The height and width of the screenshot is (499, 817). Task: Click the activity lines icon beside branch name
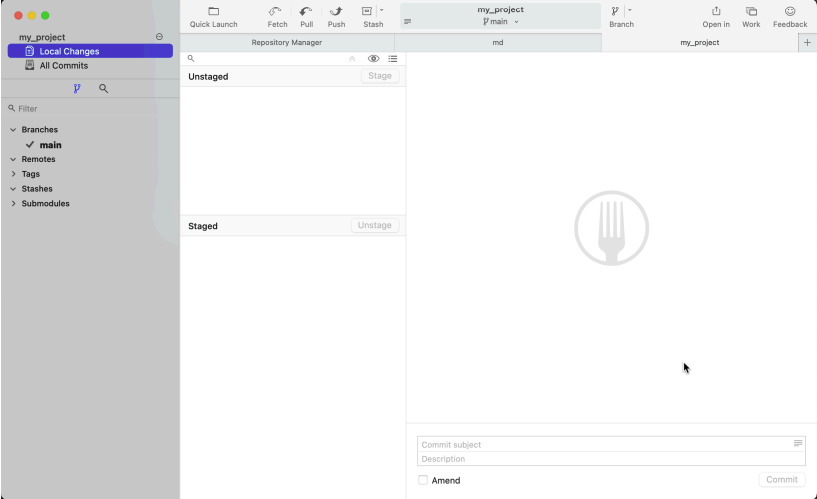pos(407,22)
